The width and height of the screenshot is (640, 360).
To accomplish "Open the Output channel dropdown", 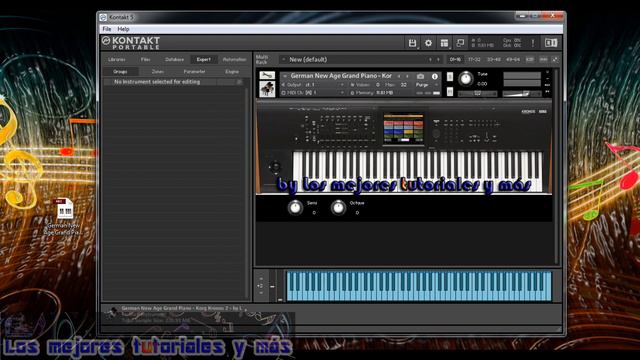I will click(x=342, y=85).
